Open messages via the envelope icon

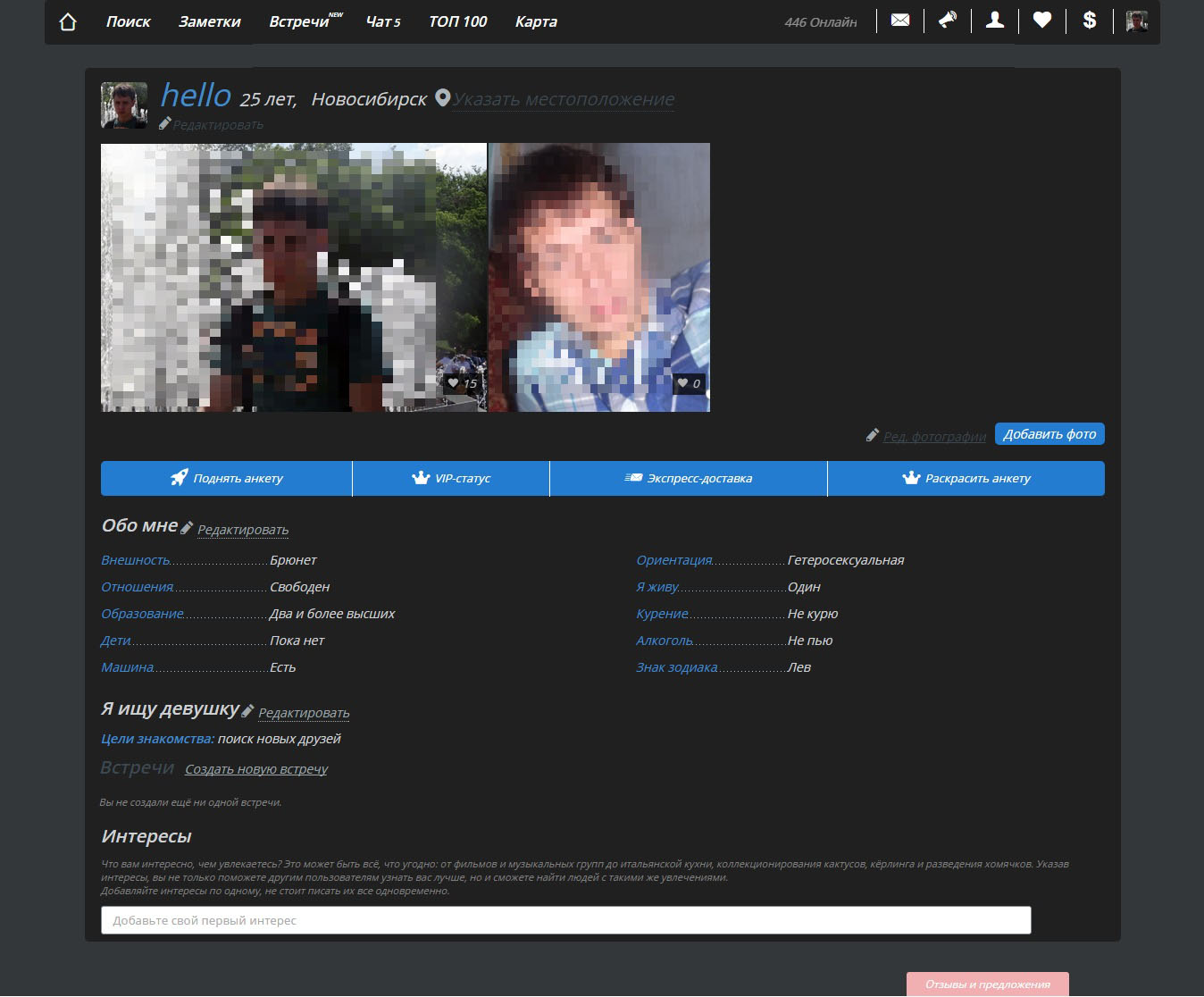(900, 20)
